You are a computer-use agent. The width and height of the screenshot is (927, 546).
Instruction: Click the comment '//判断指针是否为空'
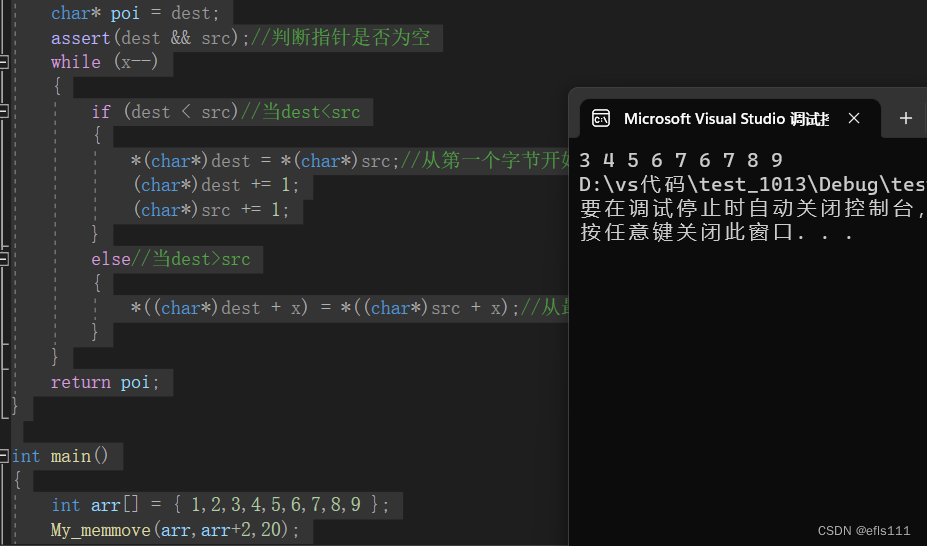click(x=341, y=38)
